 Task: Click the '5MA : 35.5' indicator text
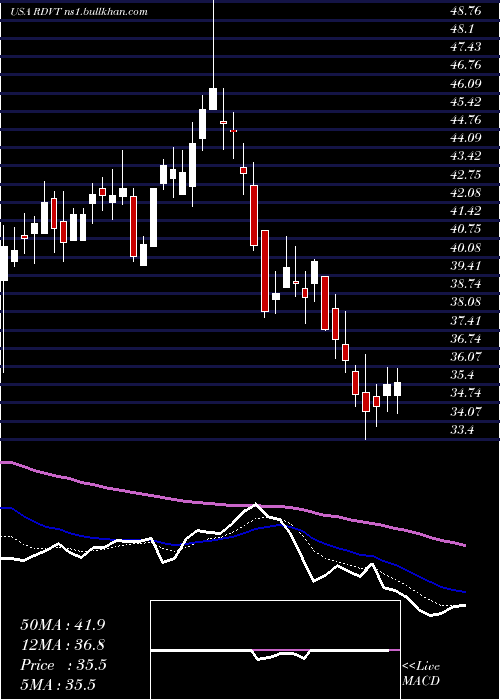58,685
